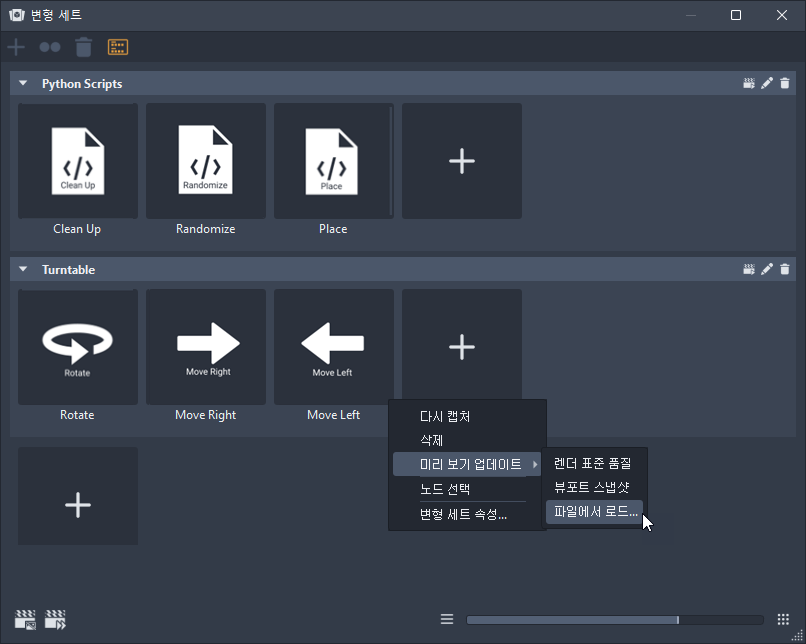Screen dimensions: 806x644
Task: Select 뷰포트 스냅샷 in submenu
Action: coord(594,487)
